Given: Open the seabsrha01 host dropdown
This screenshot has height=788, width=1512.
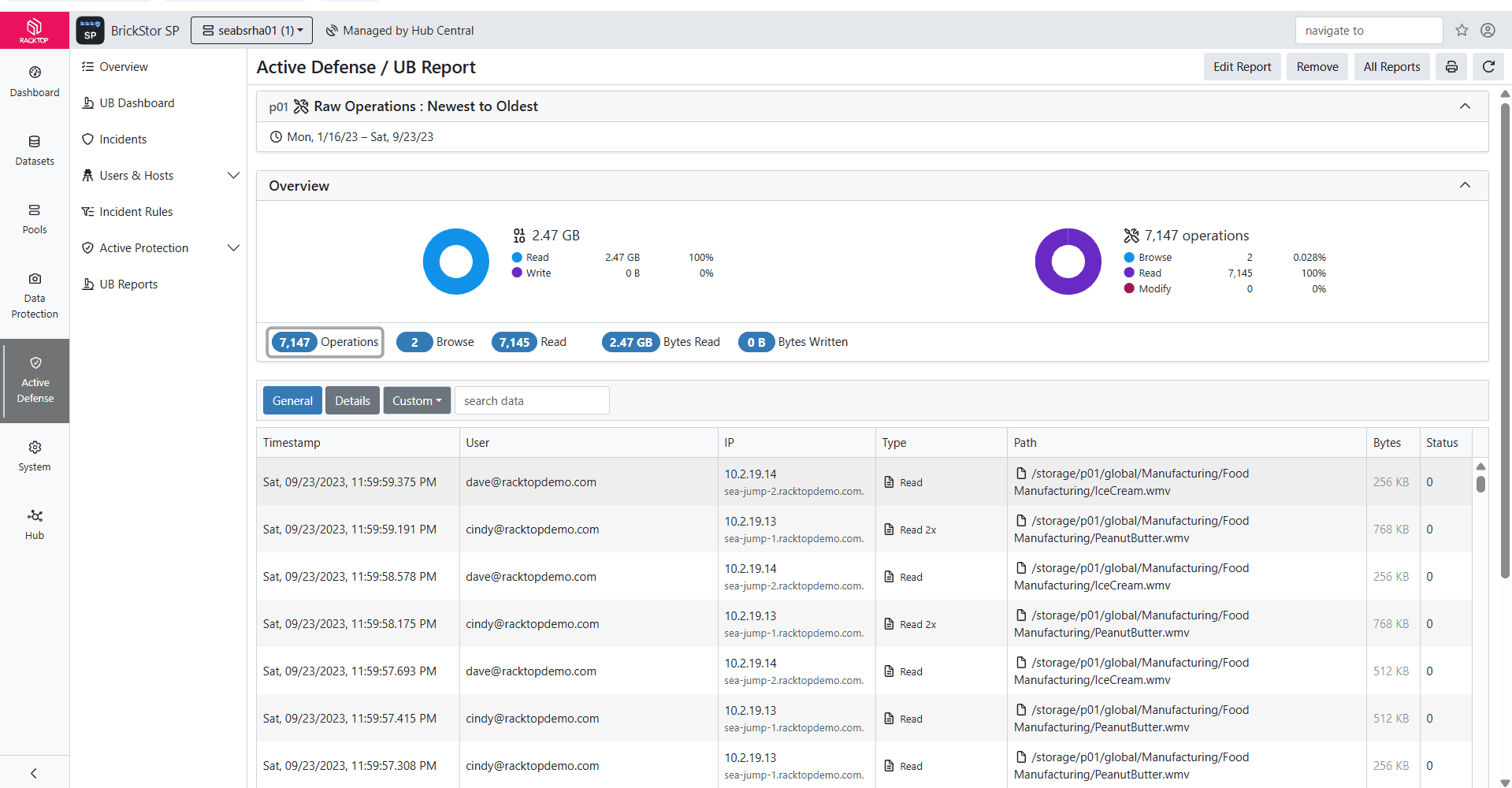Looking at the screenshot, I should point(252,30).
